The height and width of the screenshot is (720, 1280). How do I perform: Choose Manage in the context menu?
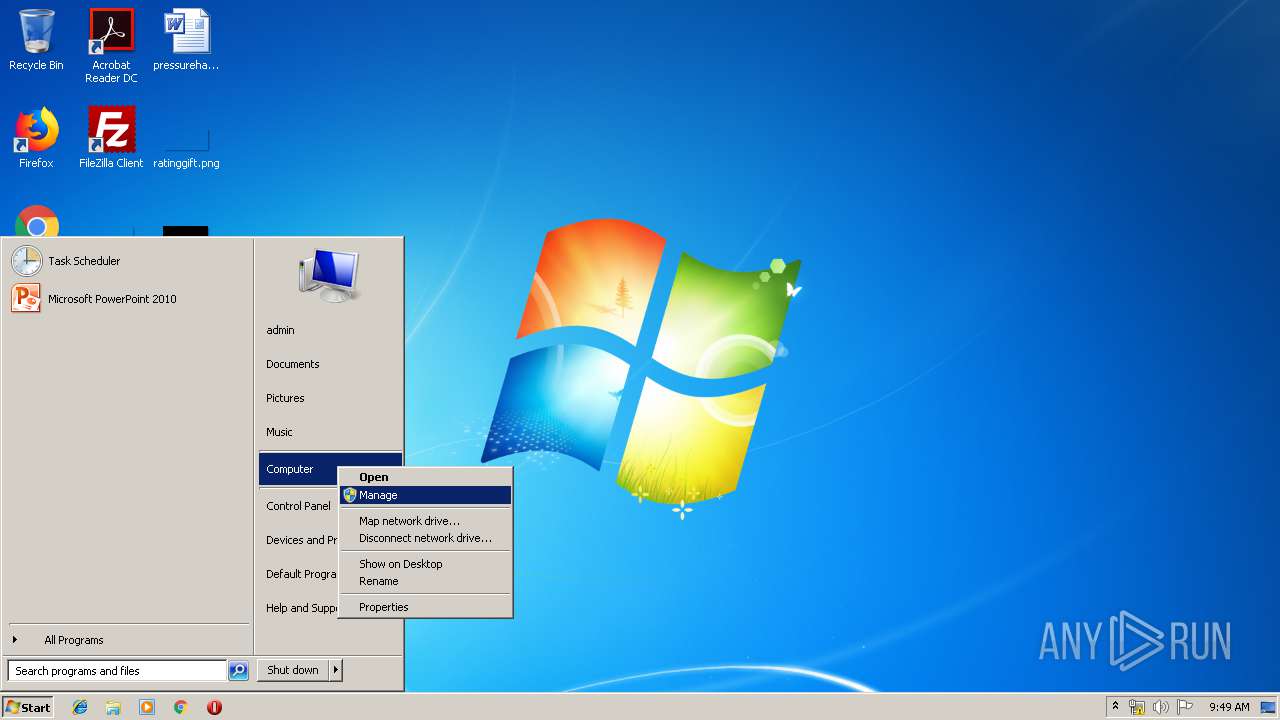[425, 495]
